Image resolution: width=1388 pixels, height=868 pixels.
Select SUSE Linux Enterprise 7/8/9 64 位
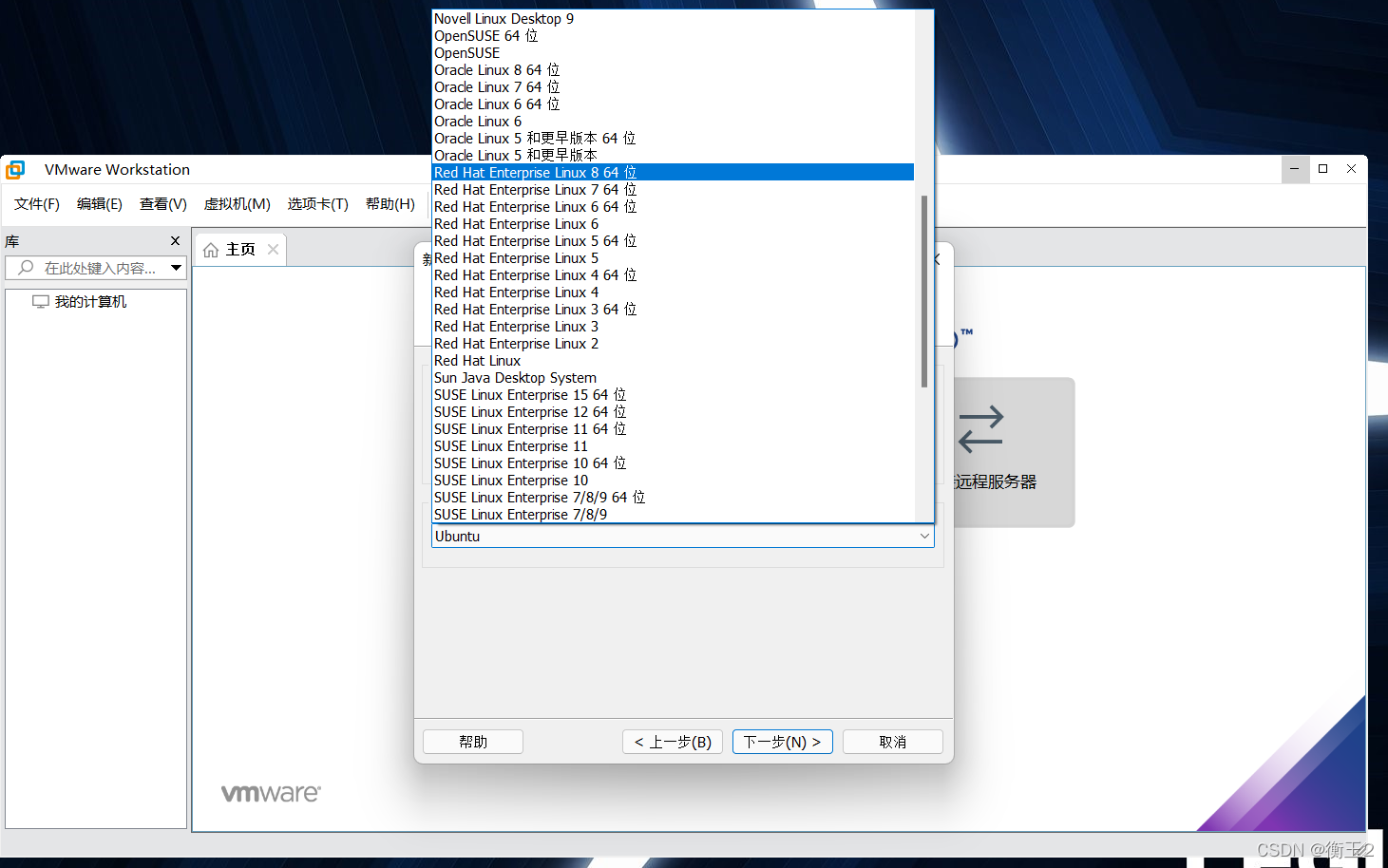click(x=673, y=498)
